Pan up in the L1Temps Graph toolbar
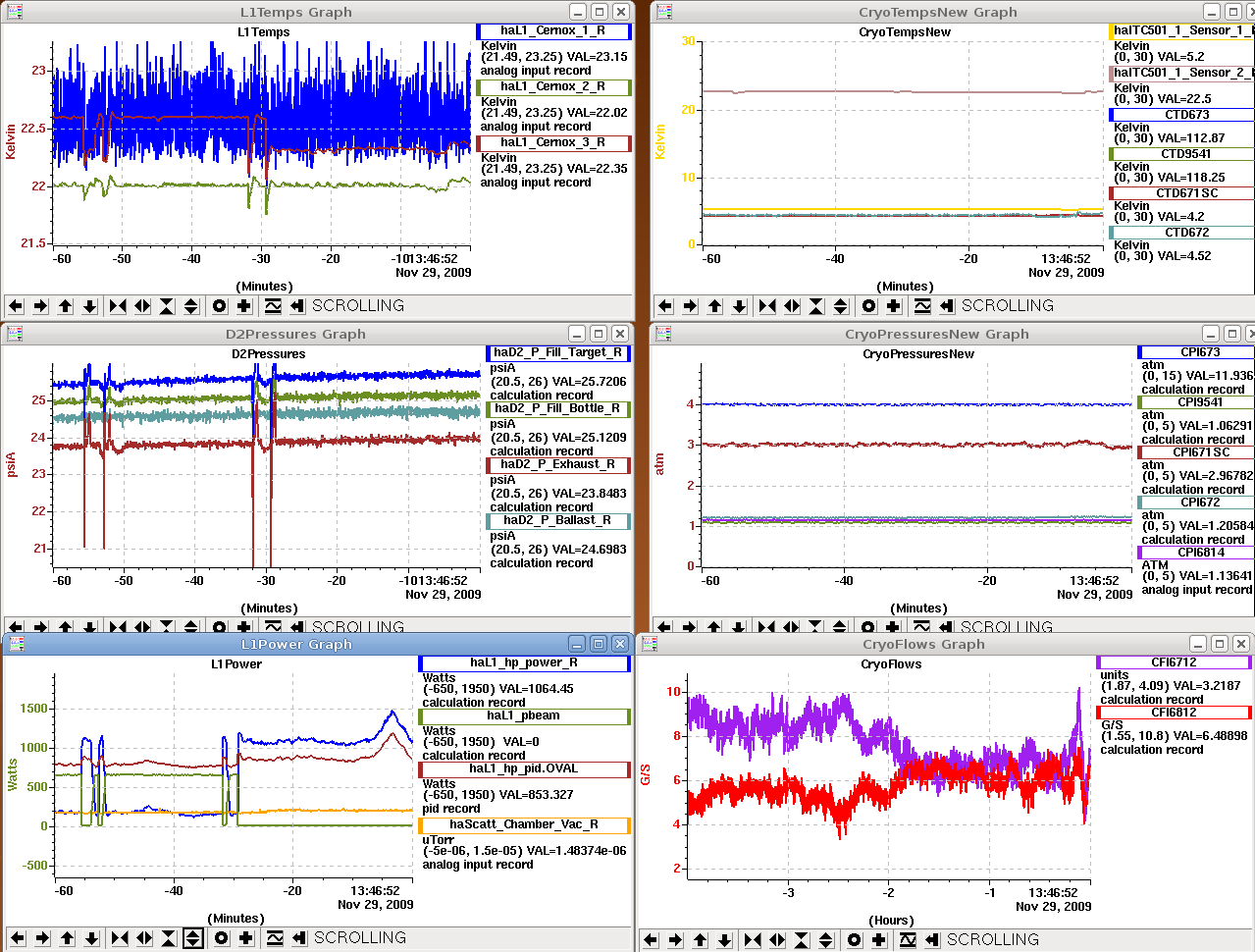Viewport: 1255px width, 952px height. [x=66, y=306]
